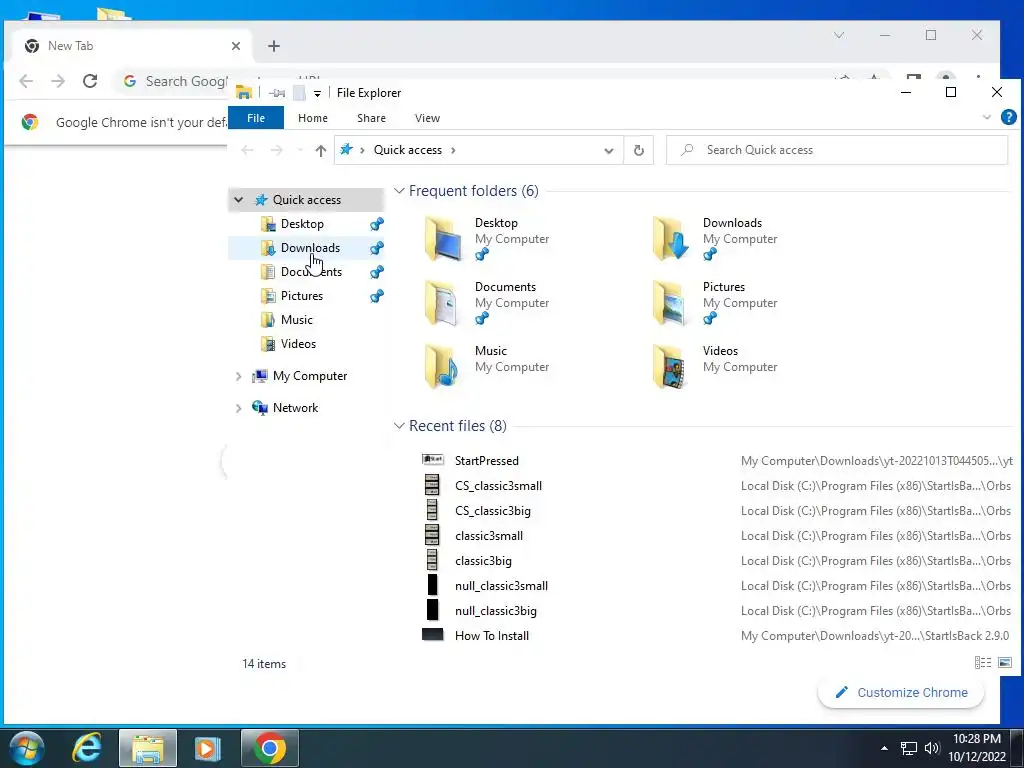Click Chrome's back arrow
Screen dimensions: 1024x768
pyautogui.click(x=26, y=81)
